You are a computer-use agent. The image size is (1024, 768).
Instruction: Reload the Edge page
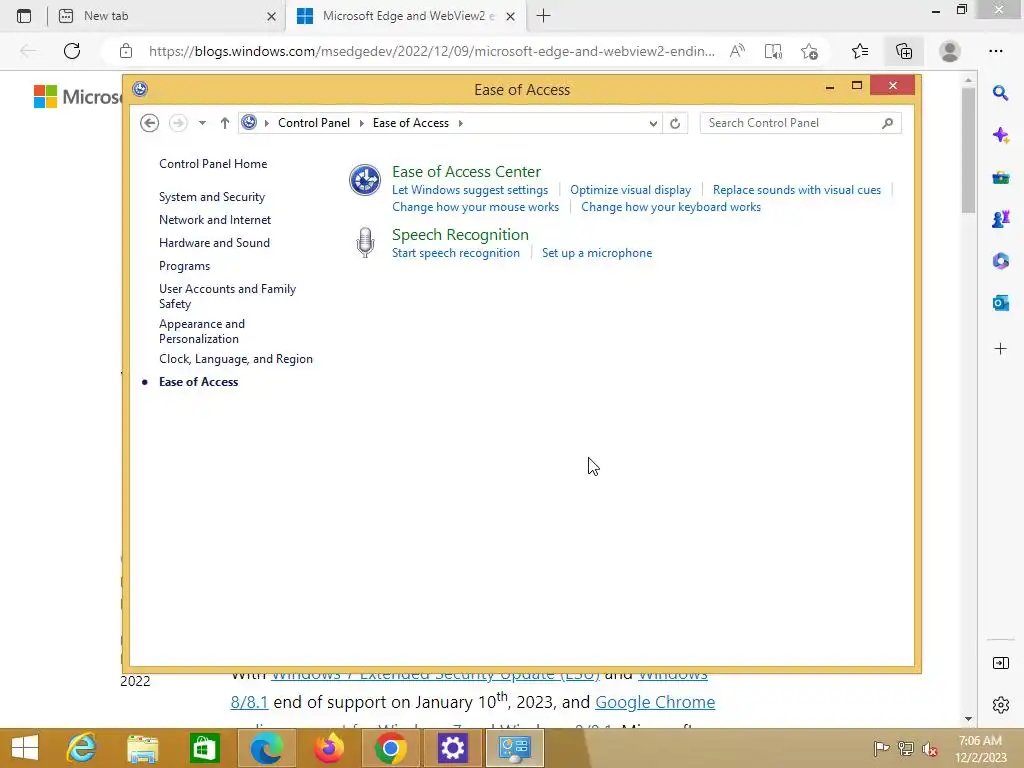(72, 51)
